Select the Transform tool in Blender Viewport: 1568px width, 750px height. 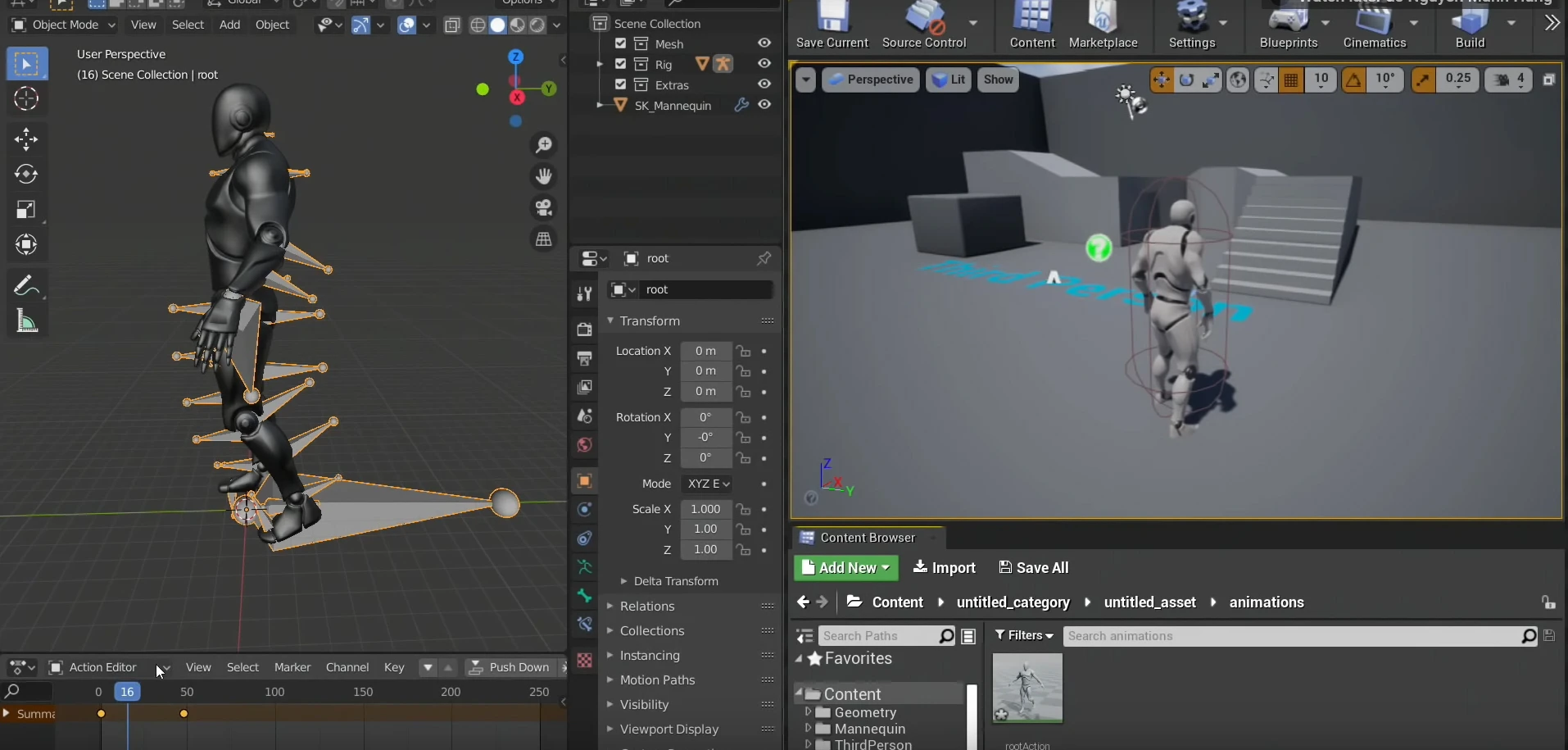[x=26, y=244]
